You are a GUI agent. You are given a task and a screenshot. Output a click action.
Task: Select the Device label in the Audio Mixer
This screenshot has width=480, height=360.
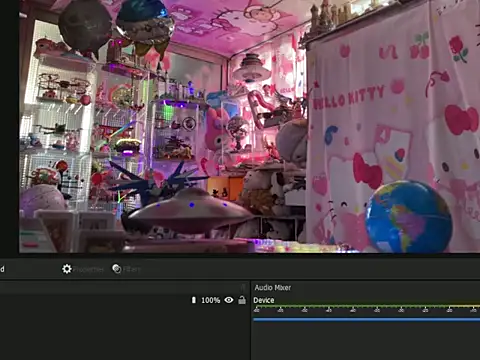(264, 300)
